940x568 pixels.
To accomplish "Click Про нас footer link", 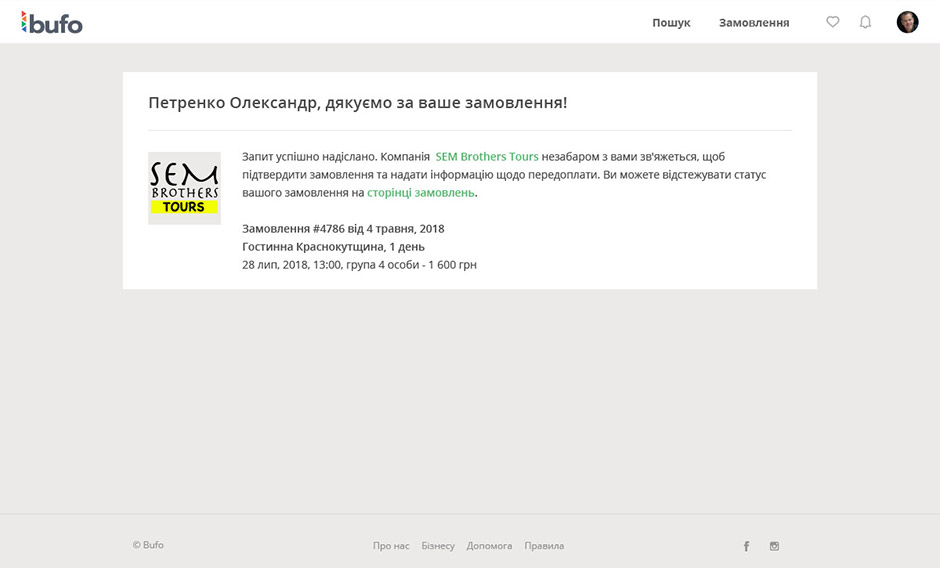I will pyautogui.click(x=391, y=546).
